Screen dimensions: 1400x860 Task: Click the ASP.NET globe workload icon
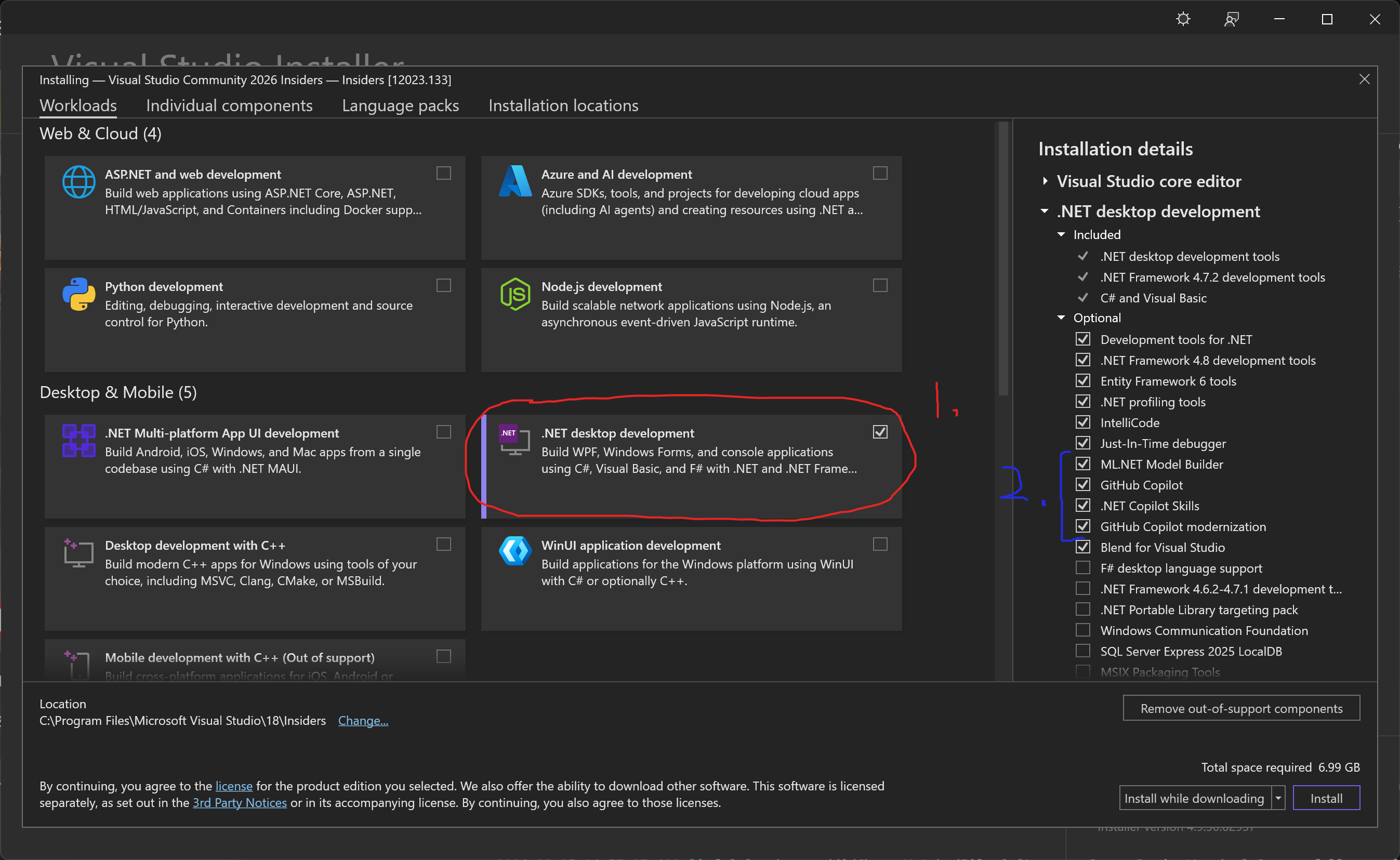[x=78, y=182]
